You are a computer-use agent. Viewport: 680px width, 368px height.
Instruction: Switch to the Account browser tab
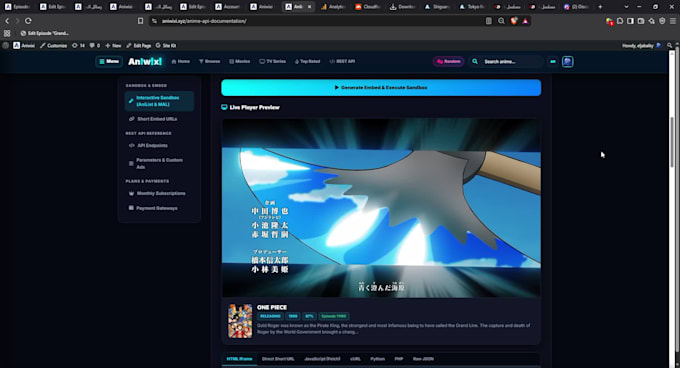228,7
